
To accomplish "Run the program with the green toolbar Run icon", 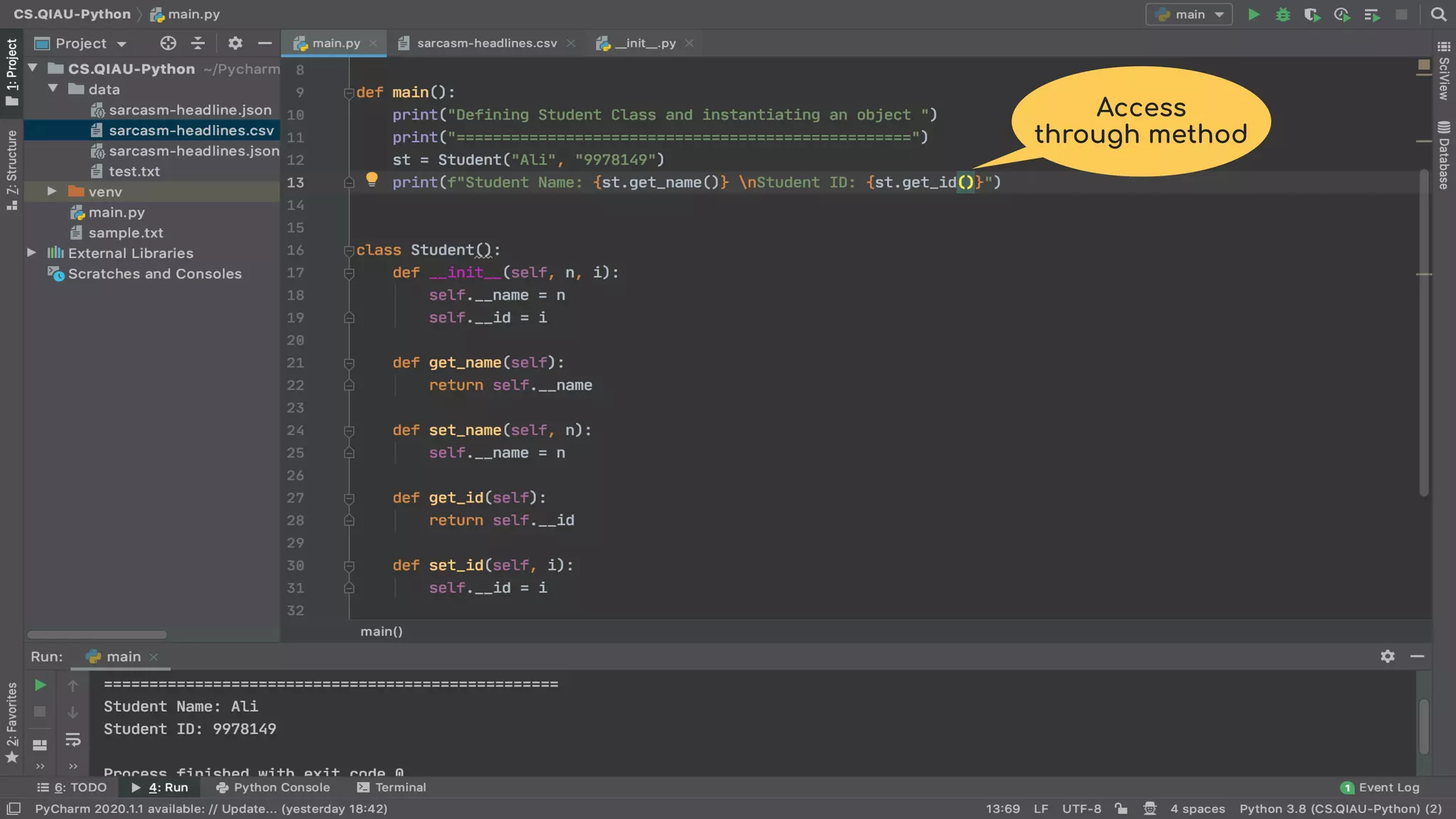I will [1253, 14].
